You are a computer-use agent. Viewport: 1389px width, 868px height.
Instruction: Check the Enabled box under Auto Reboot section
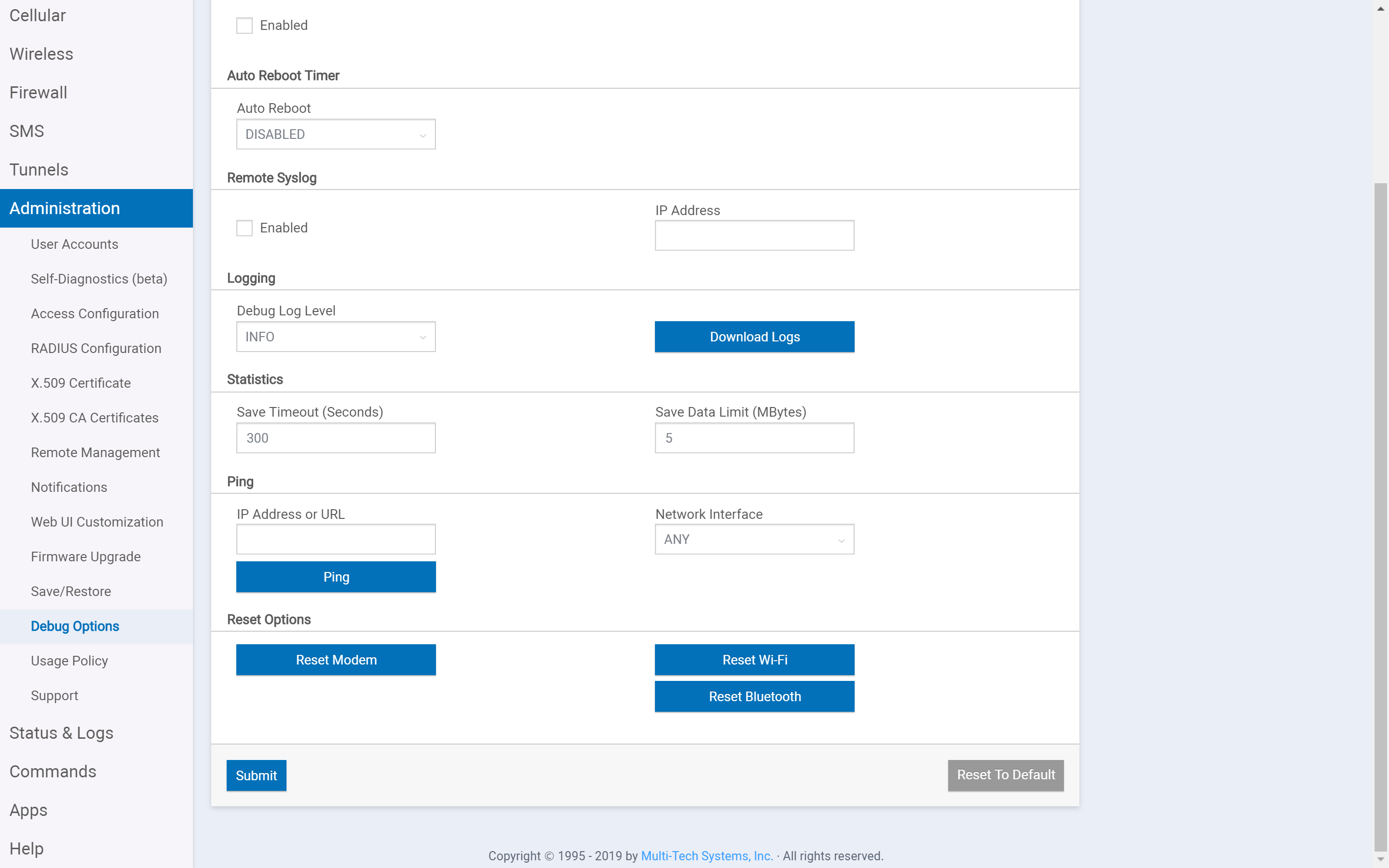245,25
